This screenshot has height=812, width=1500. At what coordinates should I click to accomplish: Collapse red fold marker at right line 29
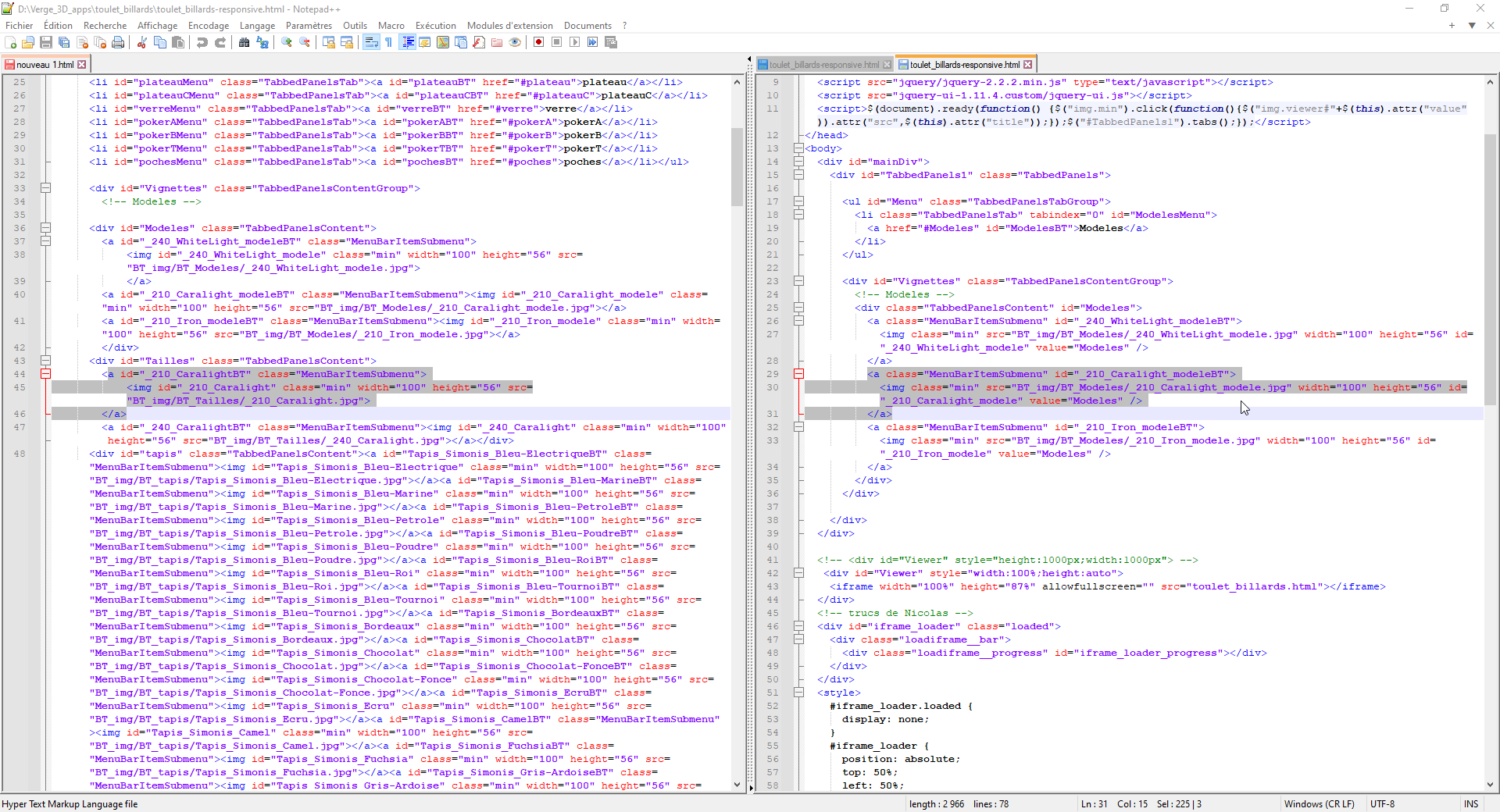coord(798,374)
